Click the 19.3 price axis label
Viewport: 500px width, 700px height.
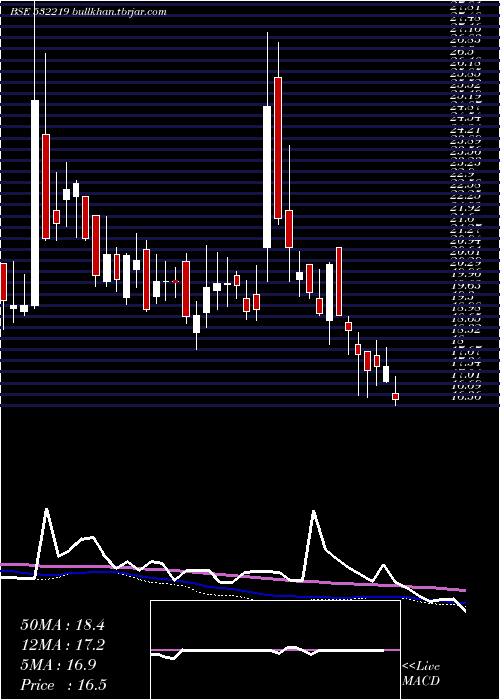coord(462,297)
